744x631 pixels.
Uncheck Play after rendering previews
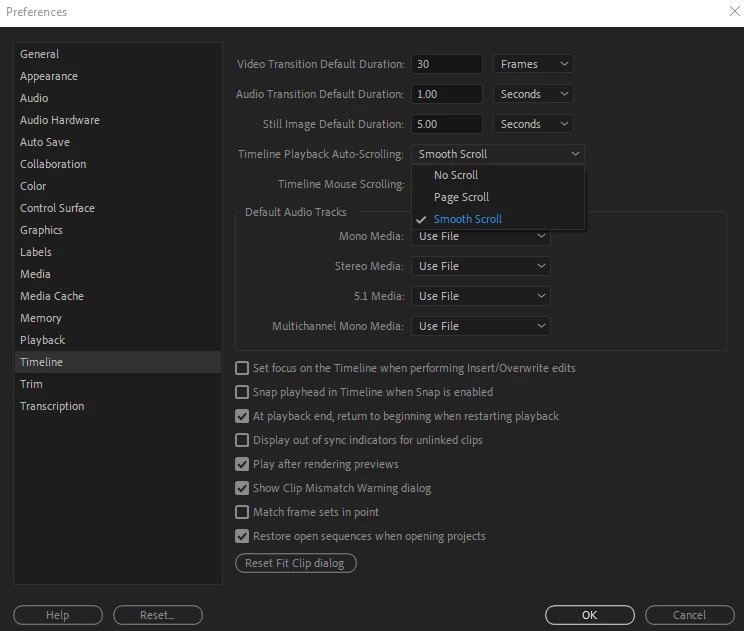tap(242, 464)
